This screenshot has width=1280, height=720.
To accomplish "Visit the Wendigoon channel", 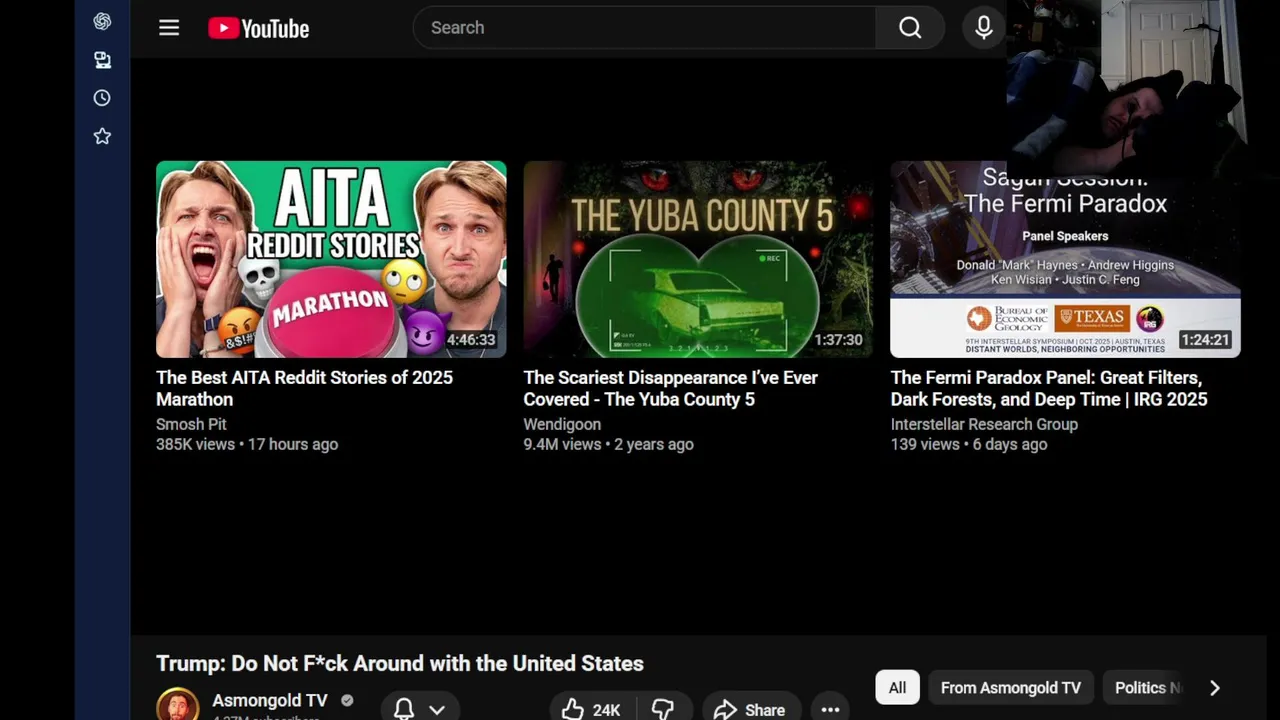I will tap(562, 424).
